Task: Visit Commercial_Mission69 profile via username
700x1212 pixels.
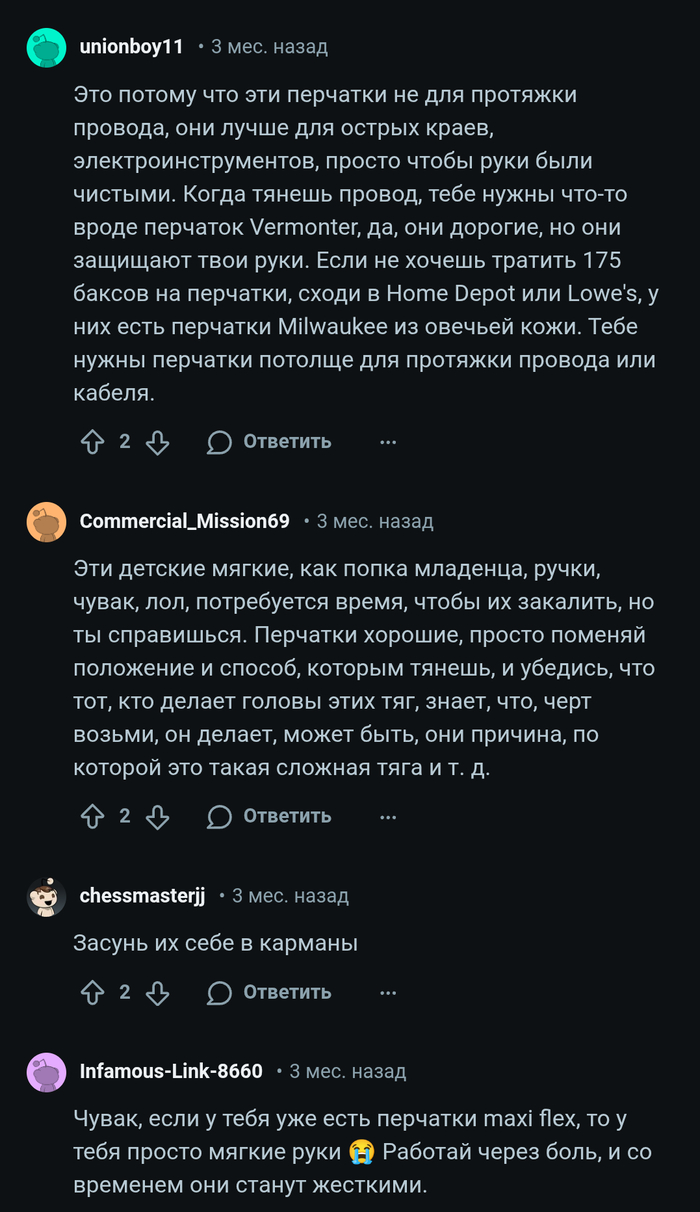Action: click(184, 522)
